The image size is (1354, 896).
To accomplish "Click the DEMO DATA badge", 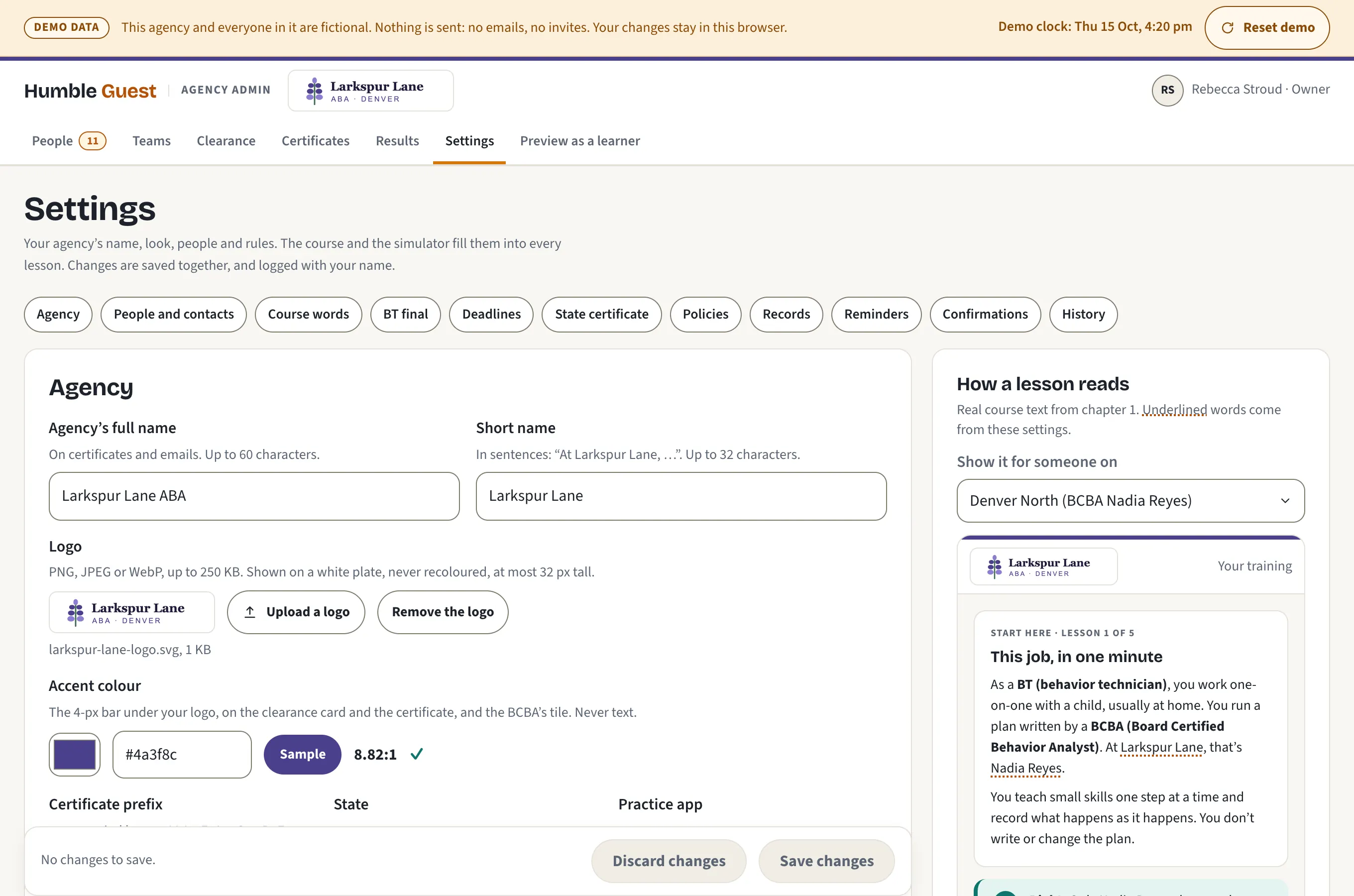I will click(66, 27).
